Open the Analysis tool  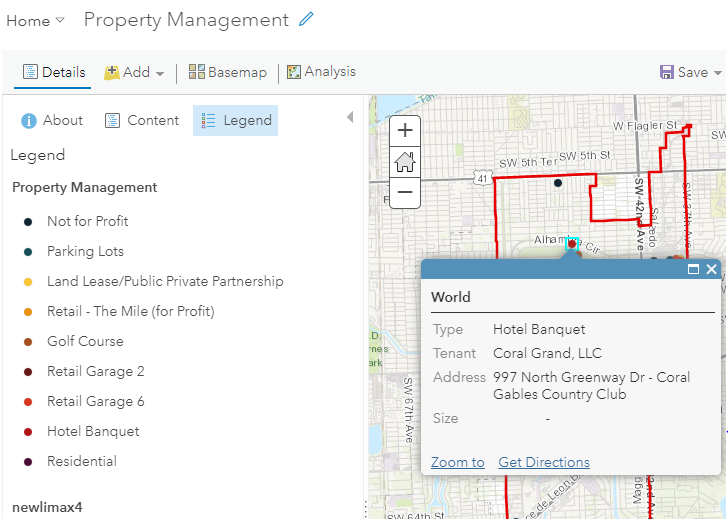321,72
